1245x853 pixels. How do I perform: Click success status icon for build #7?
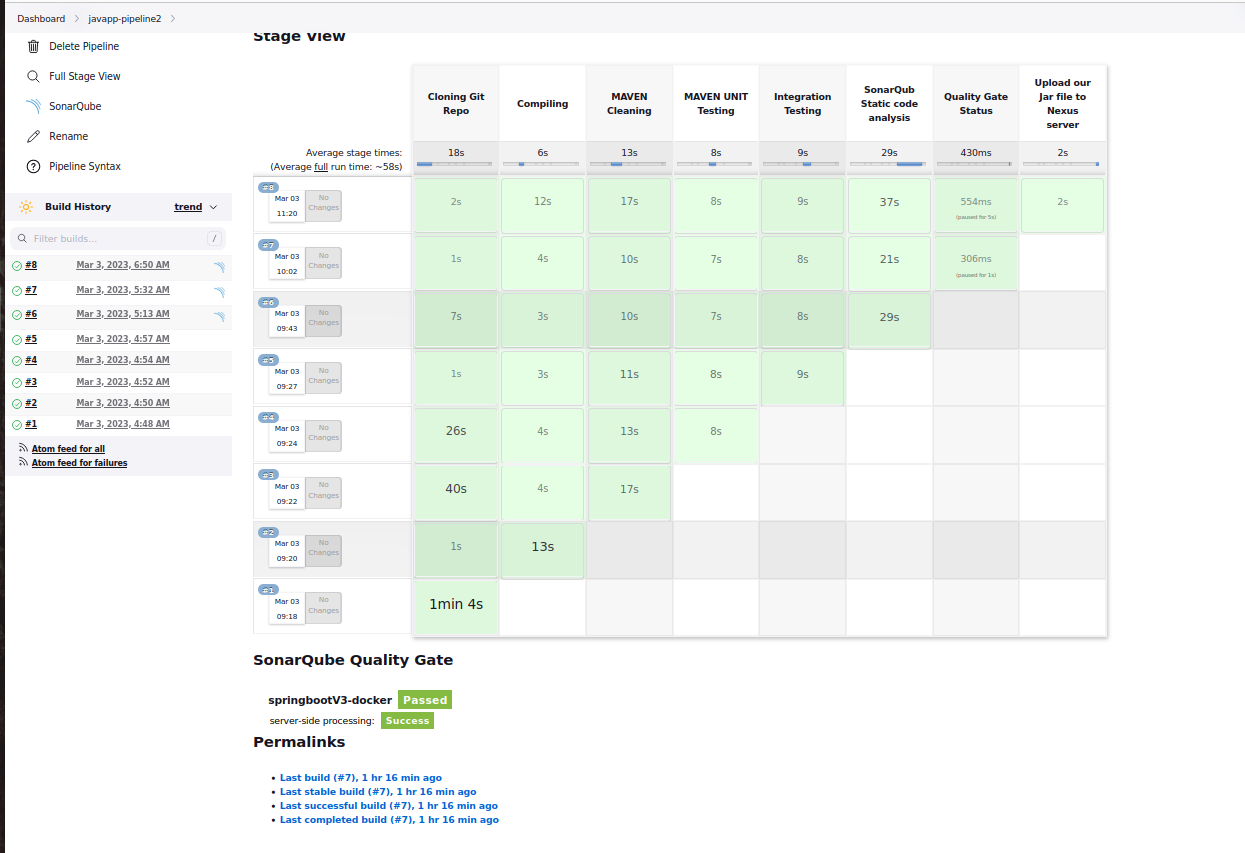click(17, 291)
